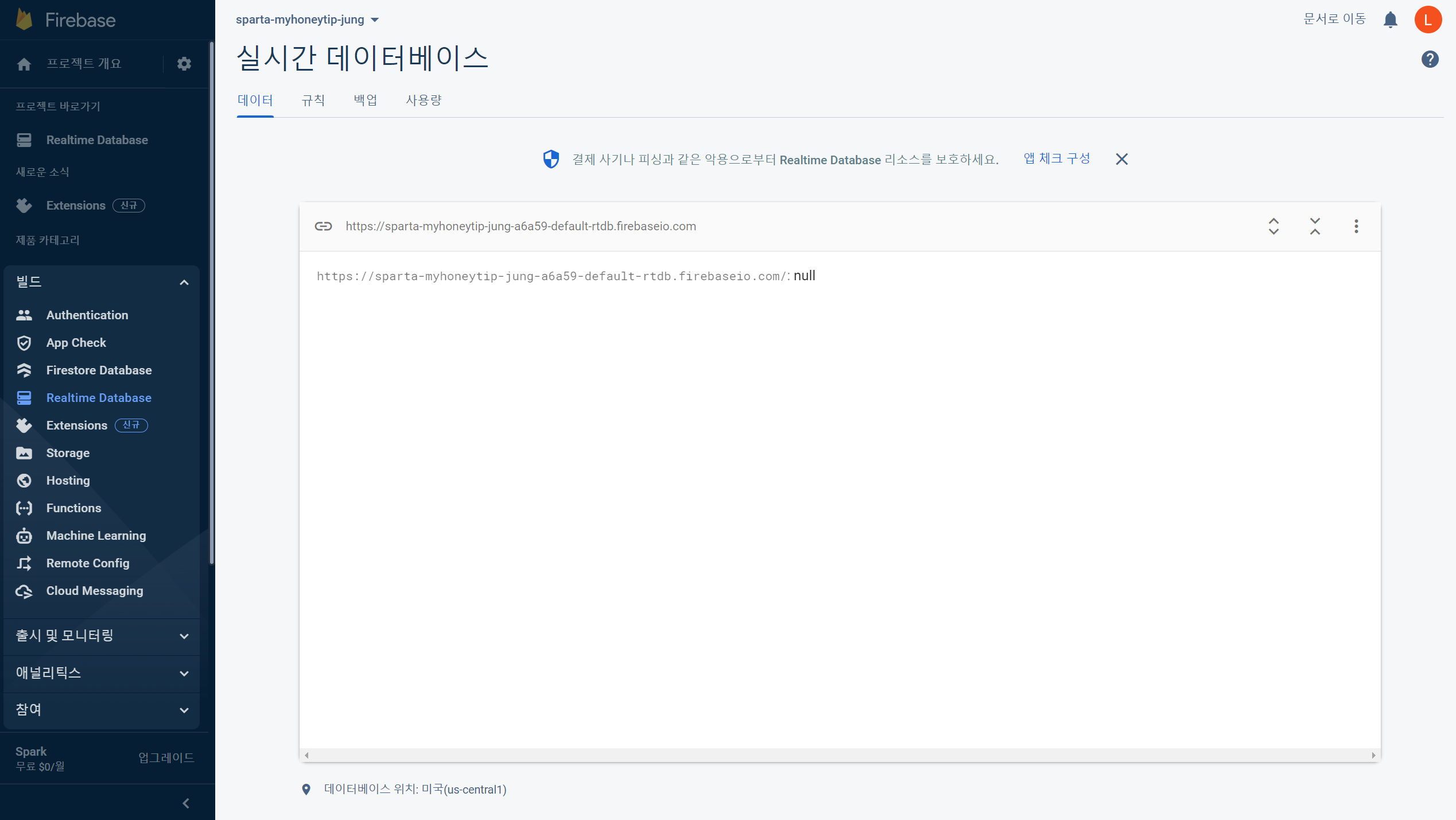Click the help question mark icon

point(1430,59)
